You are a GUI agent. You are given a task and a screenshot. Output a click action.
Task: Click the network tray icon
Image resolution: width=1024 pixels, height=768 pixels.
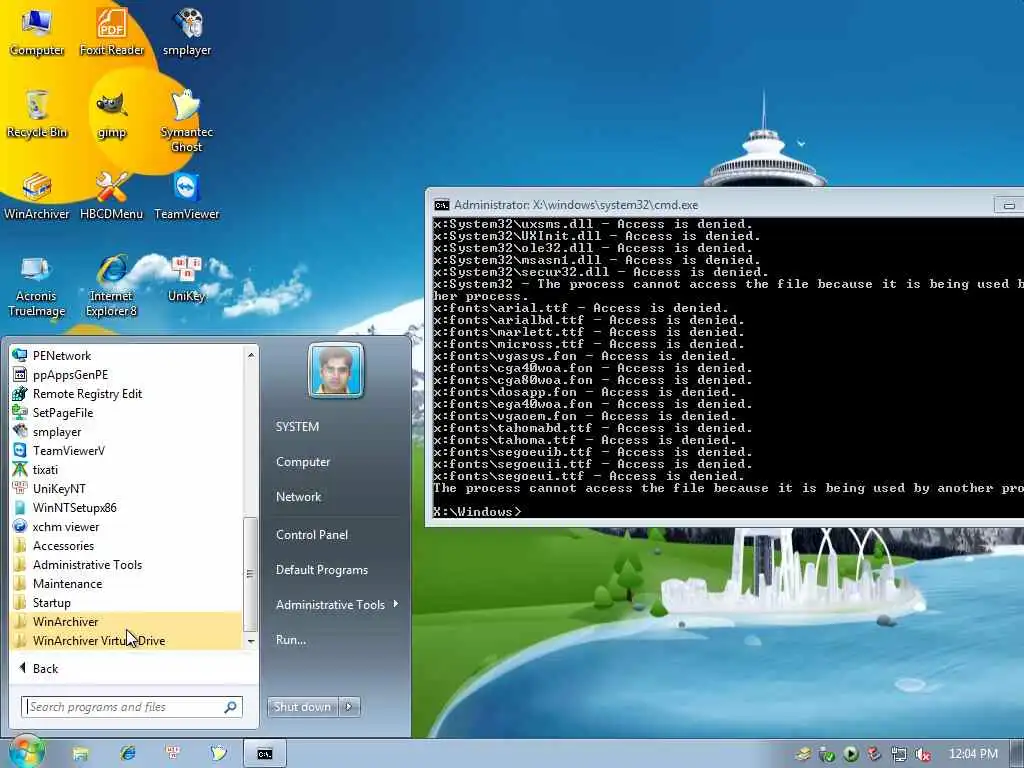[x=899, y=754]
